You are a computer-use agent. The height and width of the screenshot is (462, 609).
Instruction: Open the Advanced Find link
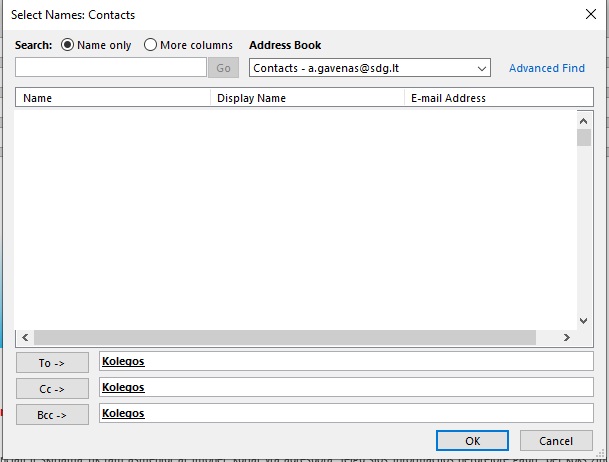tap(546, 68)
